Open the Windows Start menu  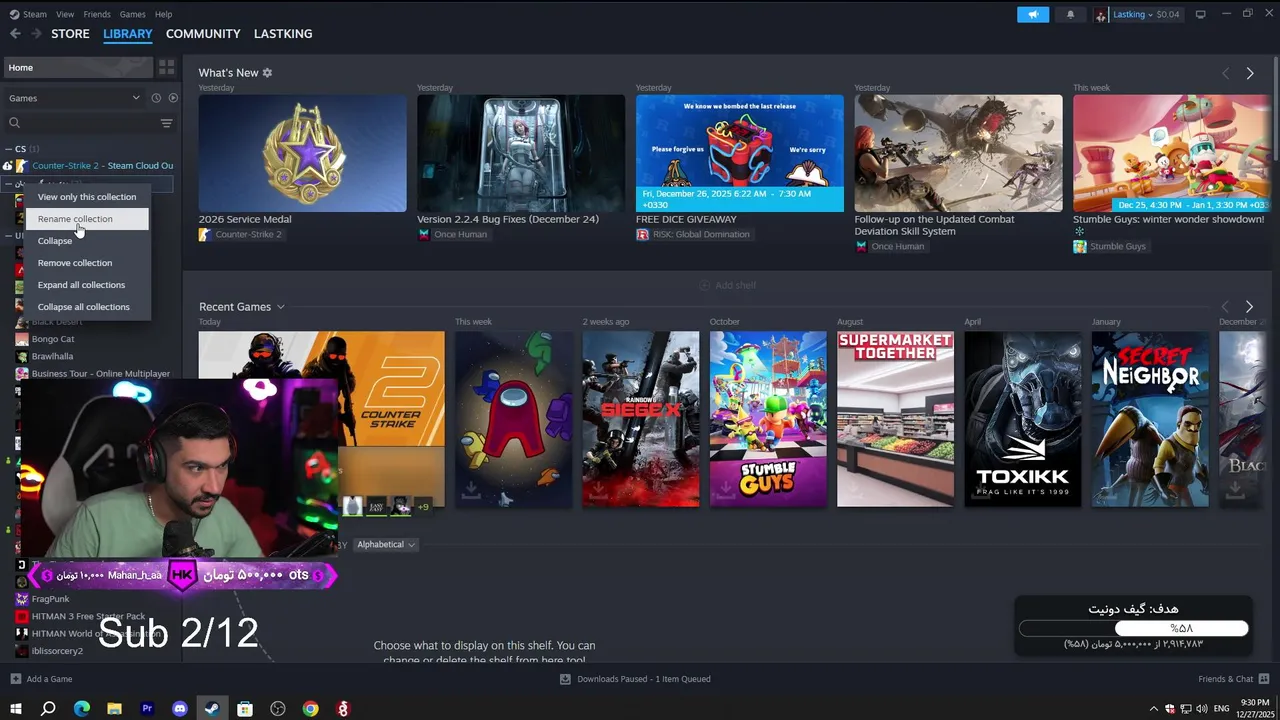pos(15,708)
